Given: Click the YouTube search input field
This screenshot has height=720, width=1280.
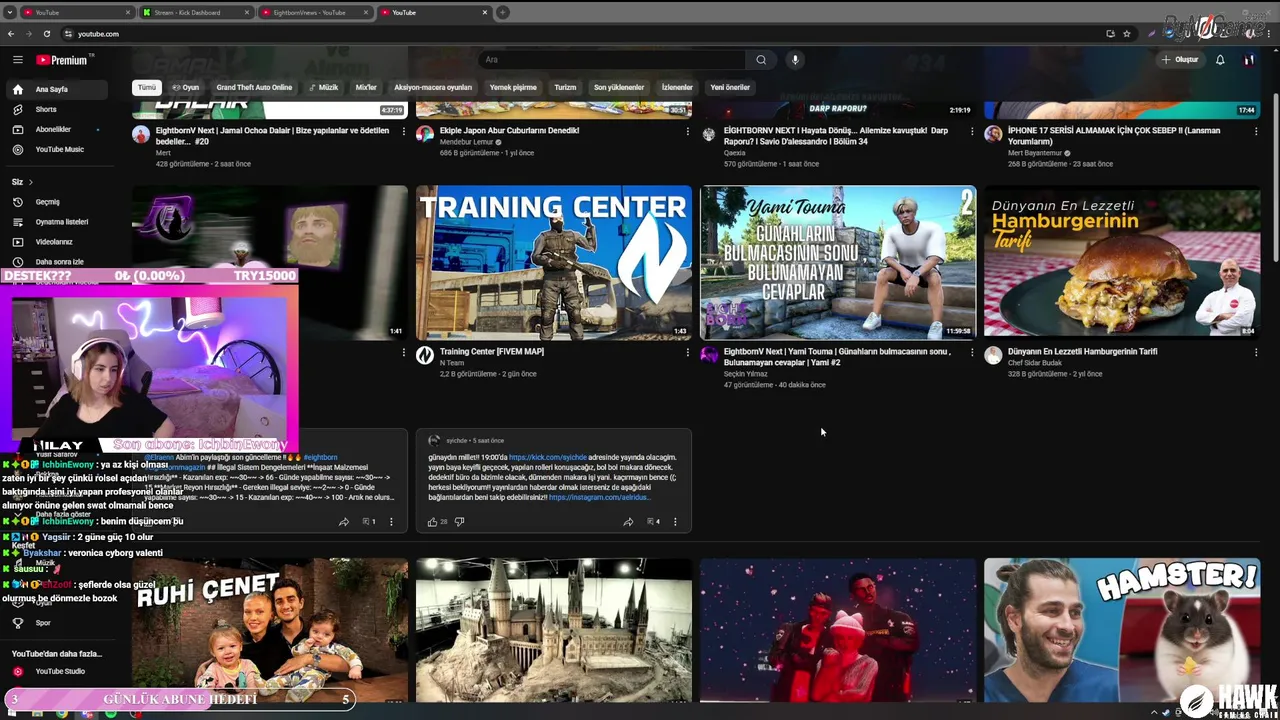Looking at the screenshot, I should tap(612, 60).
